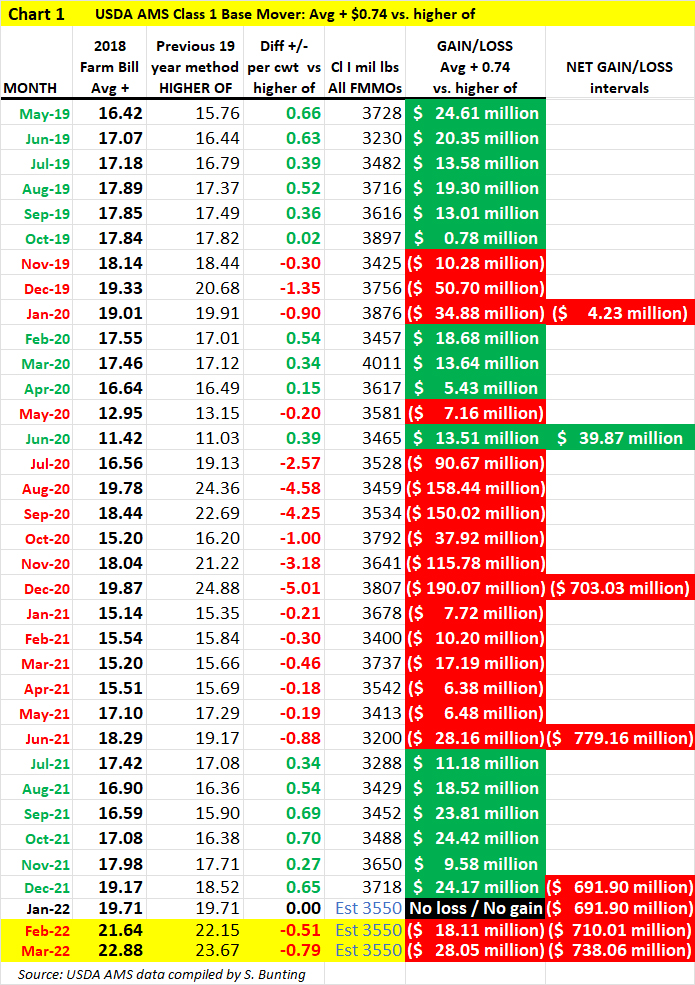Select the red $190.07 million loss cell
Viewport: 695px width, 985px height.
pos(475,588)
